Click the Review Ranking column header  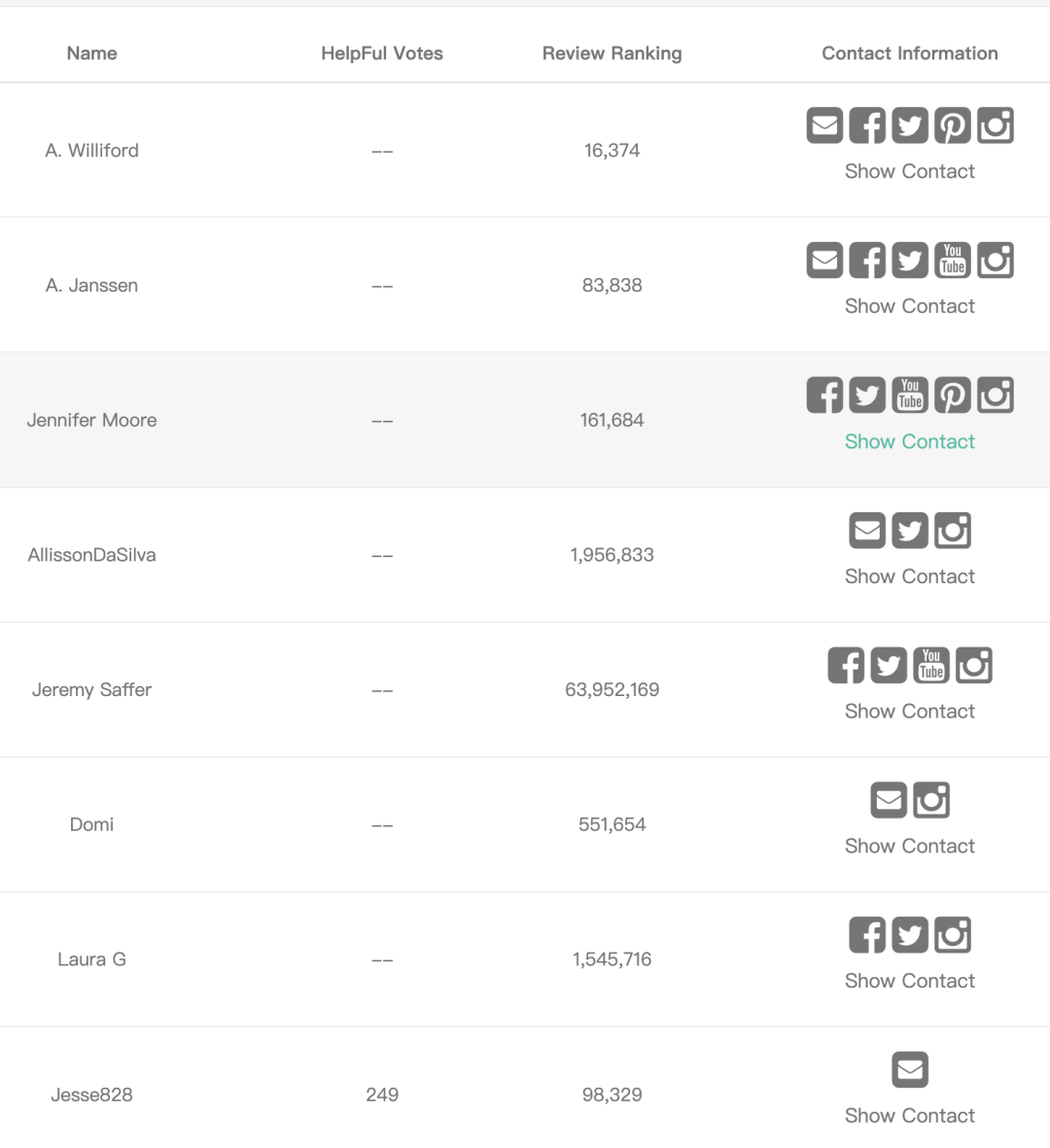click(612, 53)
